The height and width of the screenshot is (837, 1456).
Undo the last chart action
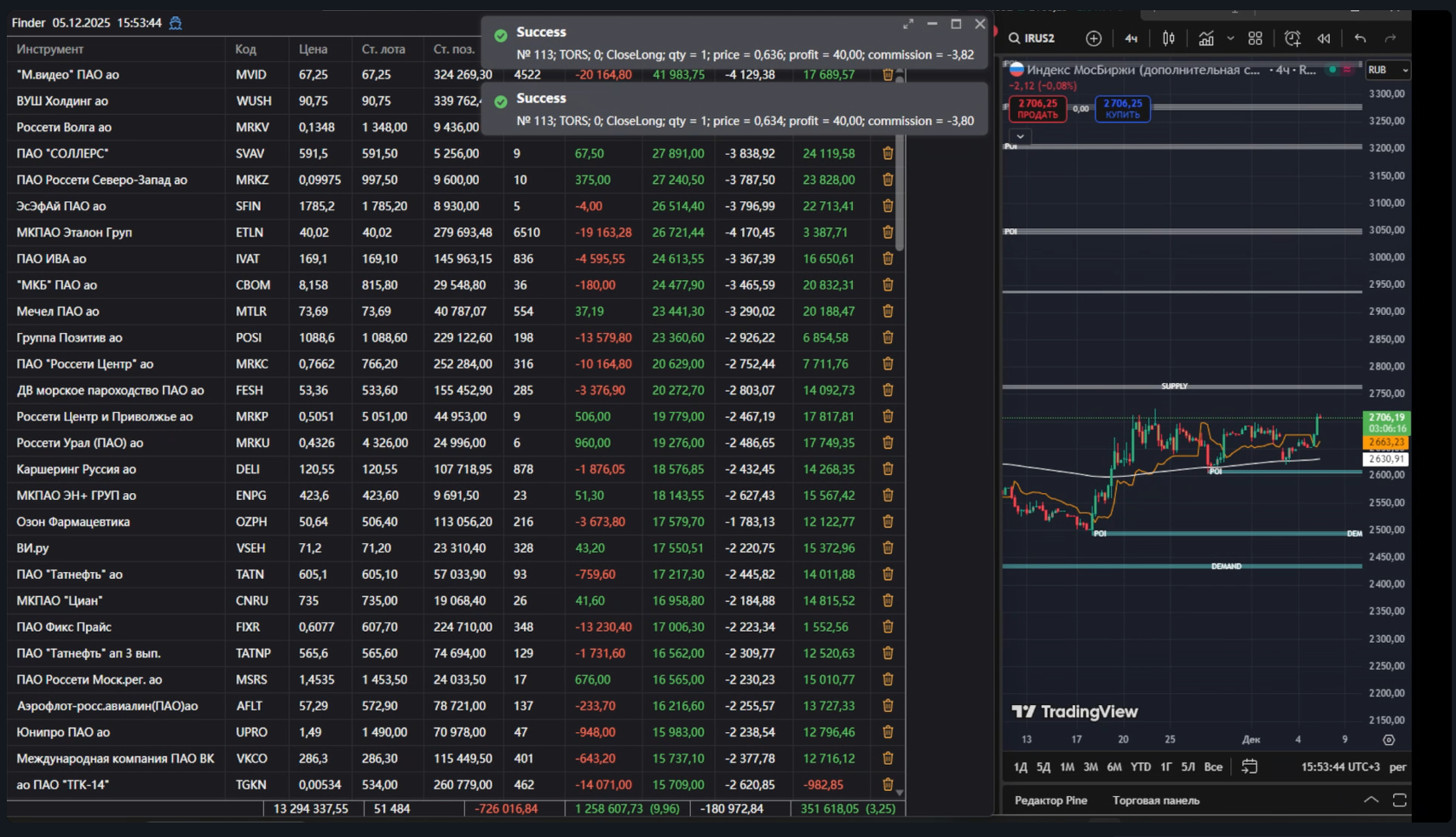pos(1361,38)
